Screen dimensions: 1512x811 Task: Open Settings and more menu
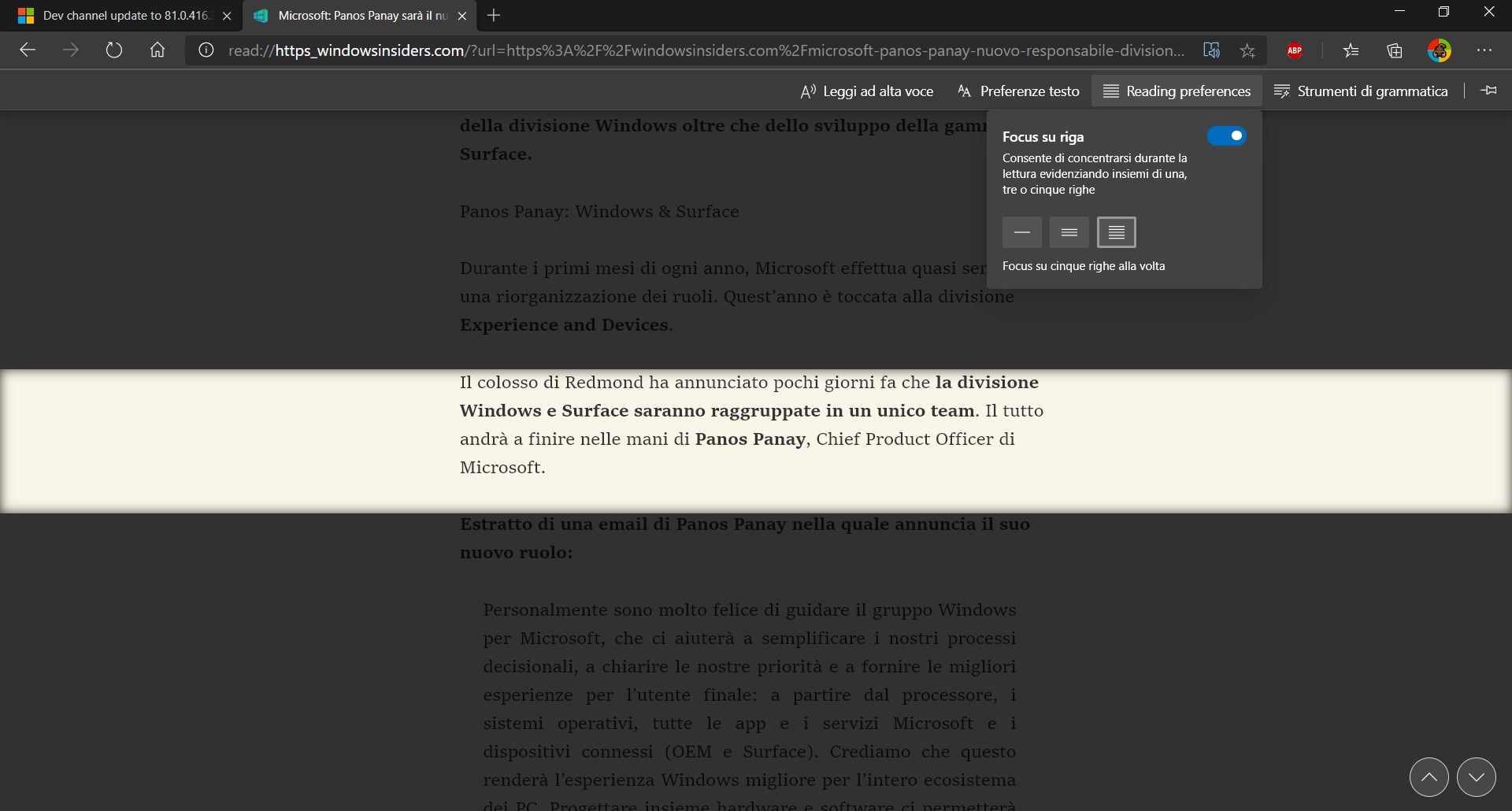coord(1484,50)
